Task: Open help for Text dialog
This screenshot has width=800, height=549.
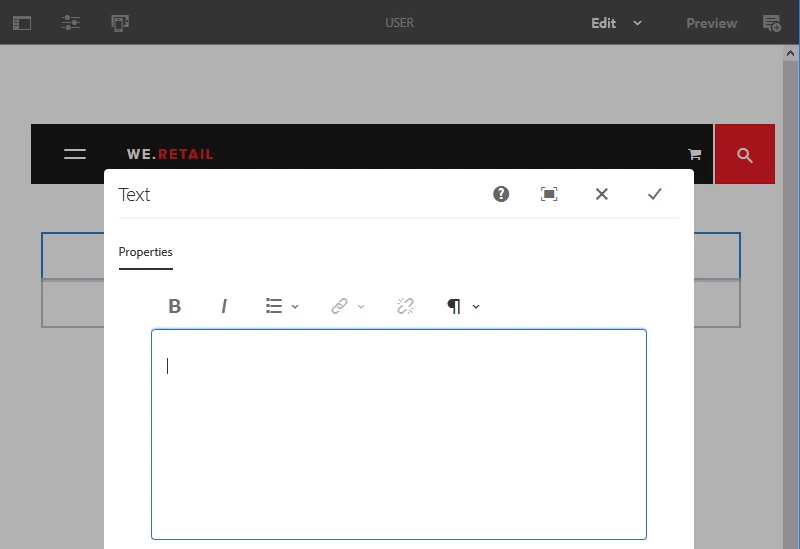Action: (501, 194)
